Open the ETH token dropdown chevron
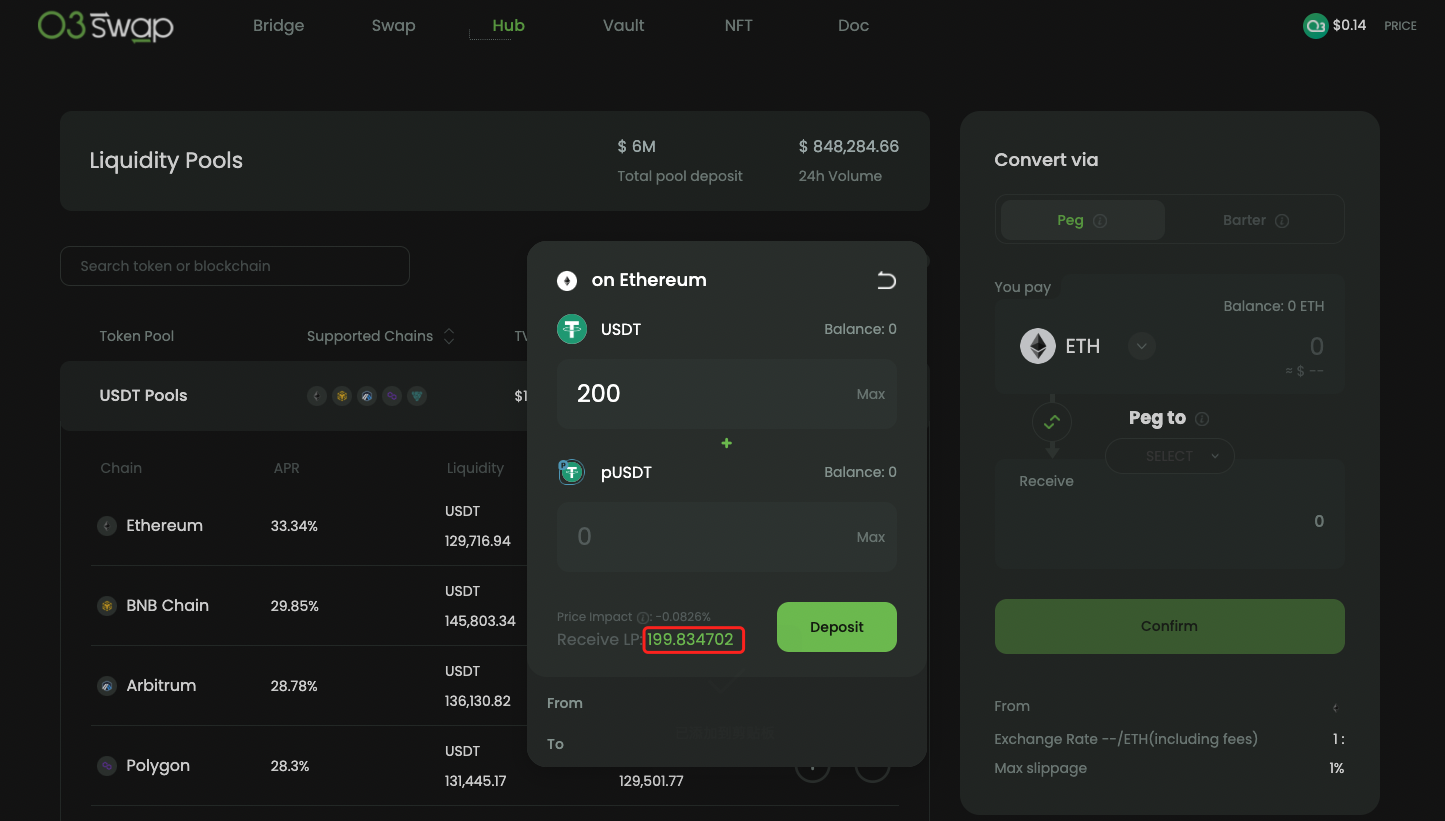The height and width of the screenshot is (821, 1445). (1142, 347)
